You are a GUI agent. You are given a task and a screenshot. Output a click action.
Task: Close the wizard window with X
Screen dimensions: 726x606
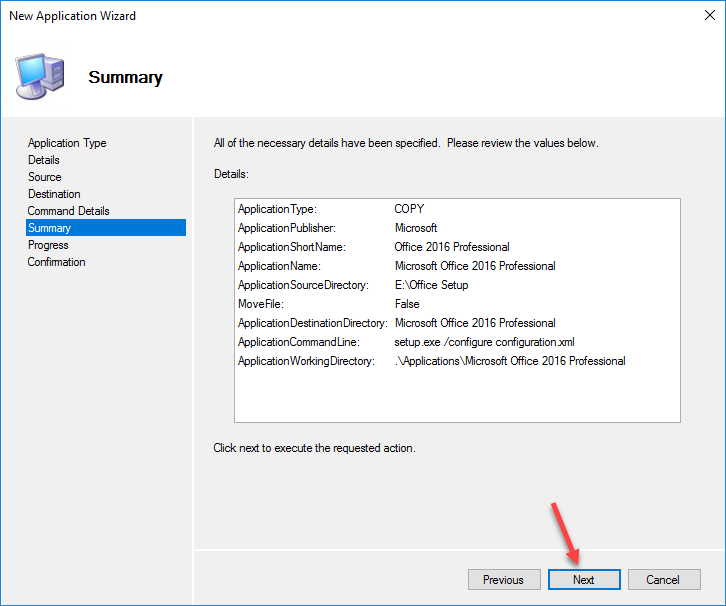point(702,16)
